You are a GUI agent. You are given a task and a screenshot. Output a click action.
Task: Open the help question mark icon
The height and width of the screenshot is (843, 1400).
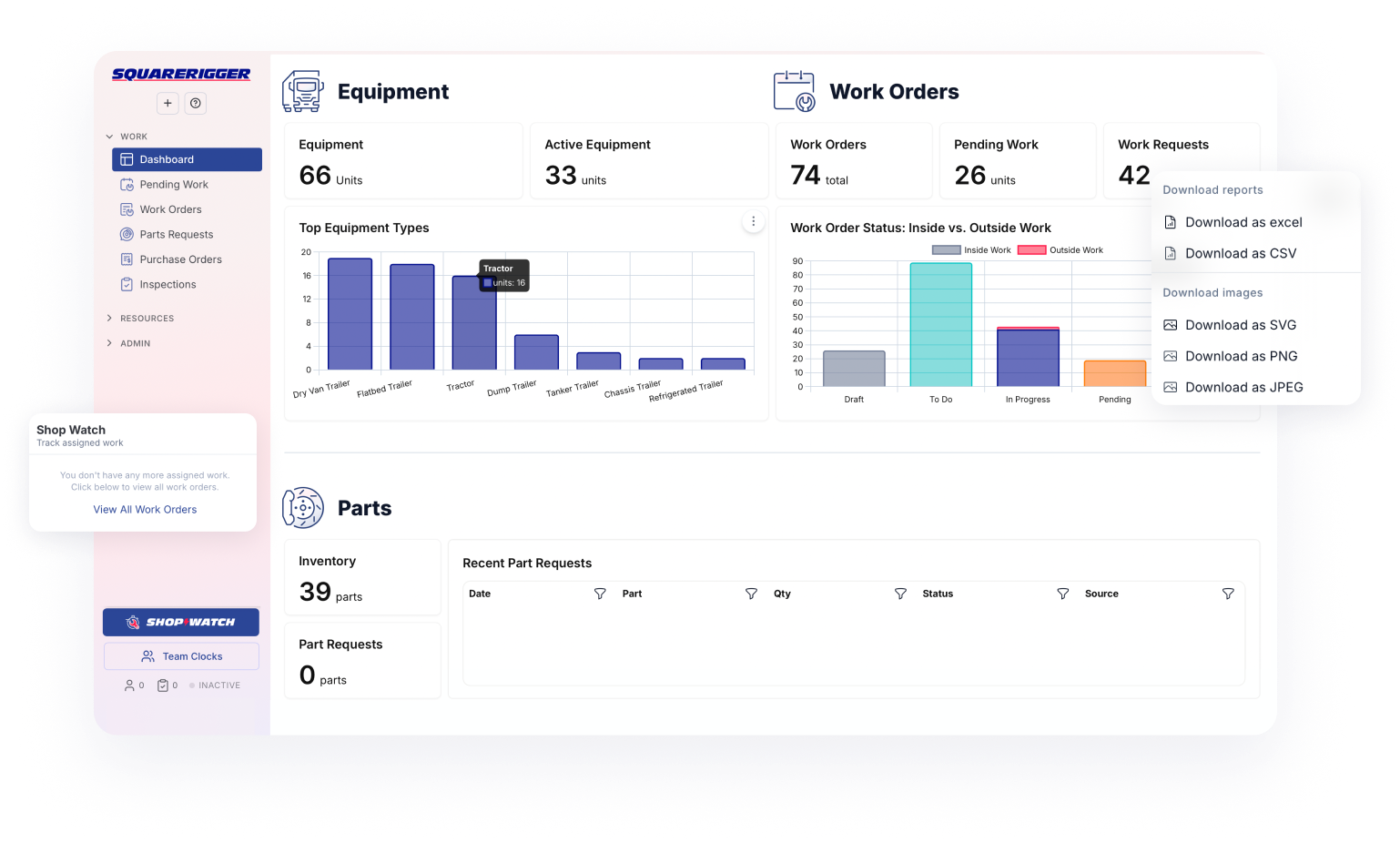coord(196,103)
